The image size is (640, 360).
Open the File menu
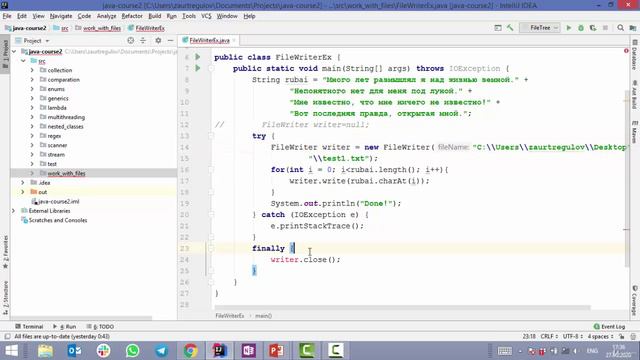(7, 16)
